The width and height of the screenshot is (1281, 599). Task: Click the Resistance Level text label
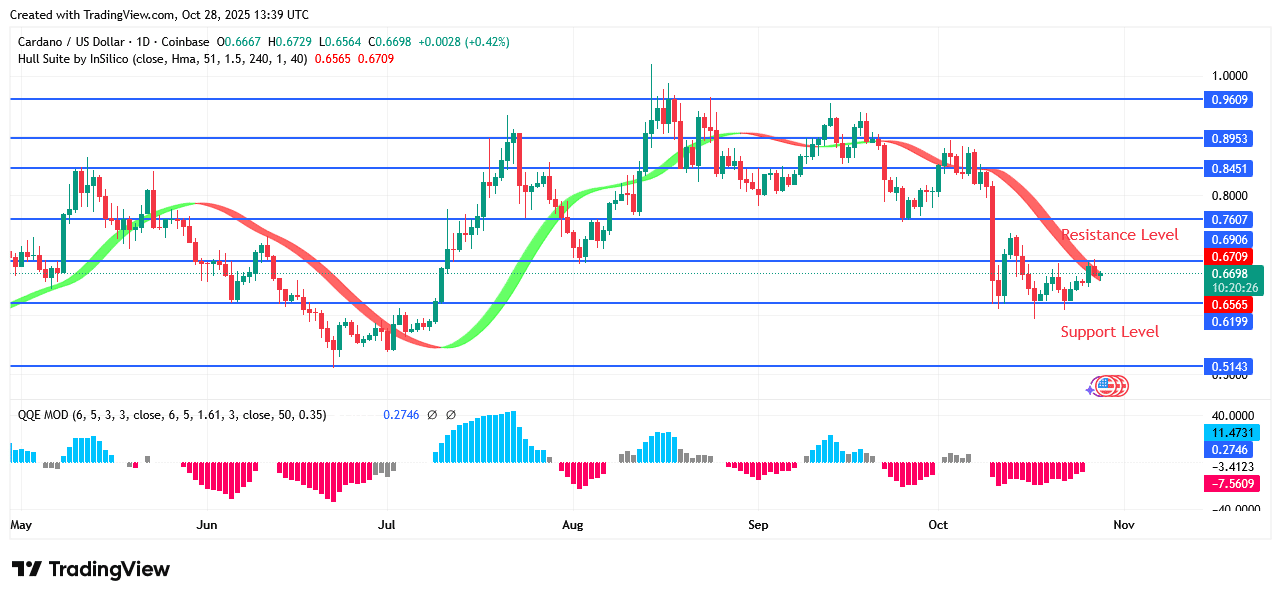click(x=1119, y=234)
